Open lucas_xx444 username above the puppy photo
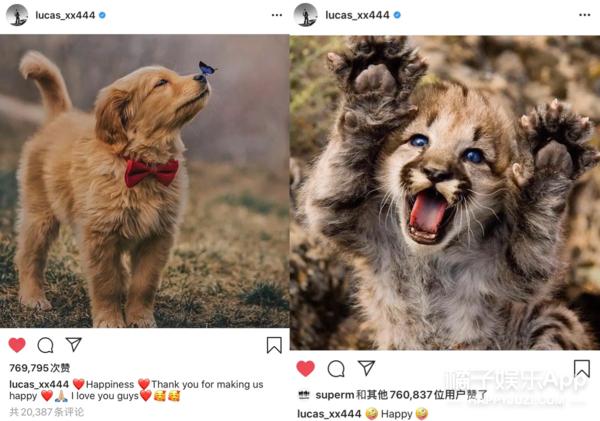600x421 pixels. tap(65, 15)
